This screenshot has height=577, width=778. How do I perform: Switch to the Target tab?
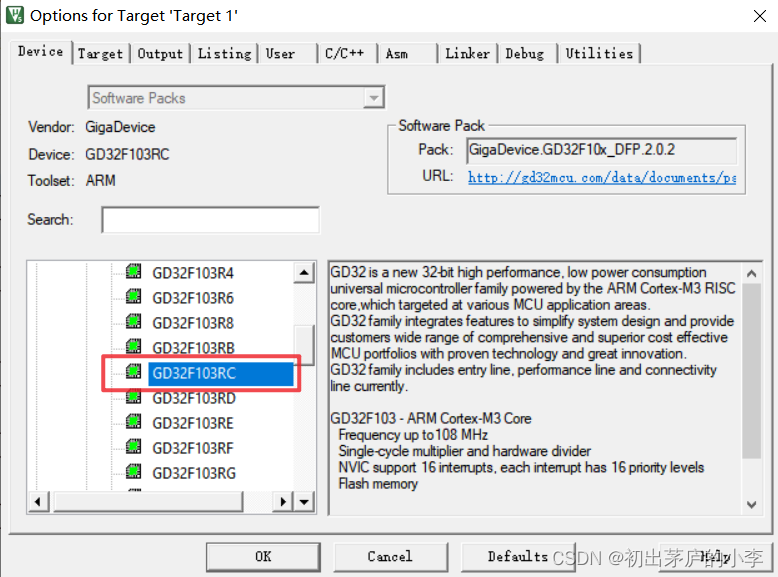tap(100, 53)
